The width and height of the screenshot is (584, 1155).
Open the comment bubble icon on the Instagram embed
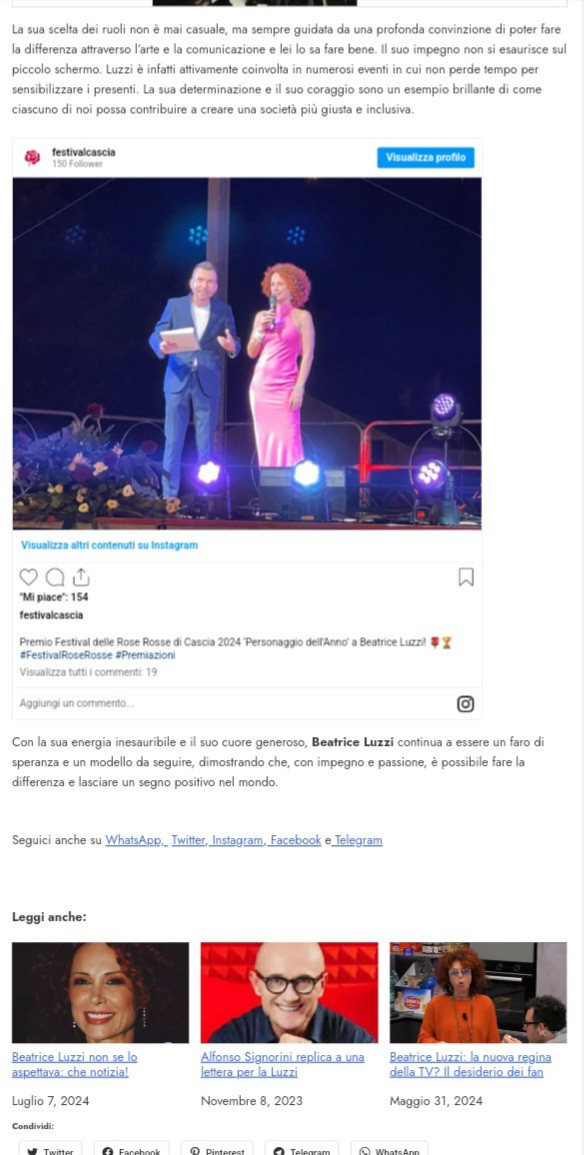click(x=54, y=577)
